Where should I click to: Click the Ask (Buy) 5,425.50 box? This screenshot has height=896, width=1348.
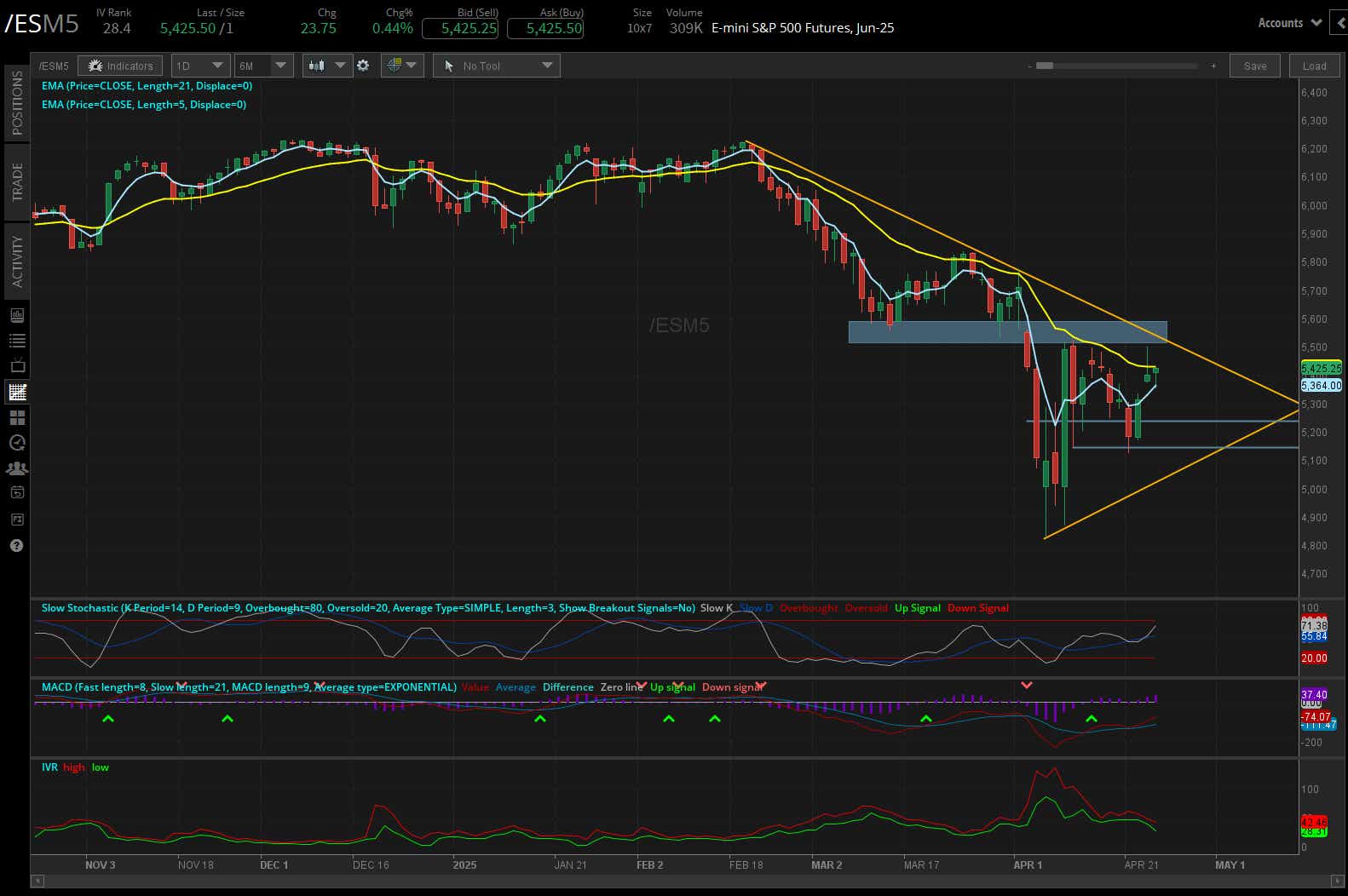[x=545, y=28]
